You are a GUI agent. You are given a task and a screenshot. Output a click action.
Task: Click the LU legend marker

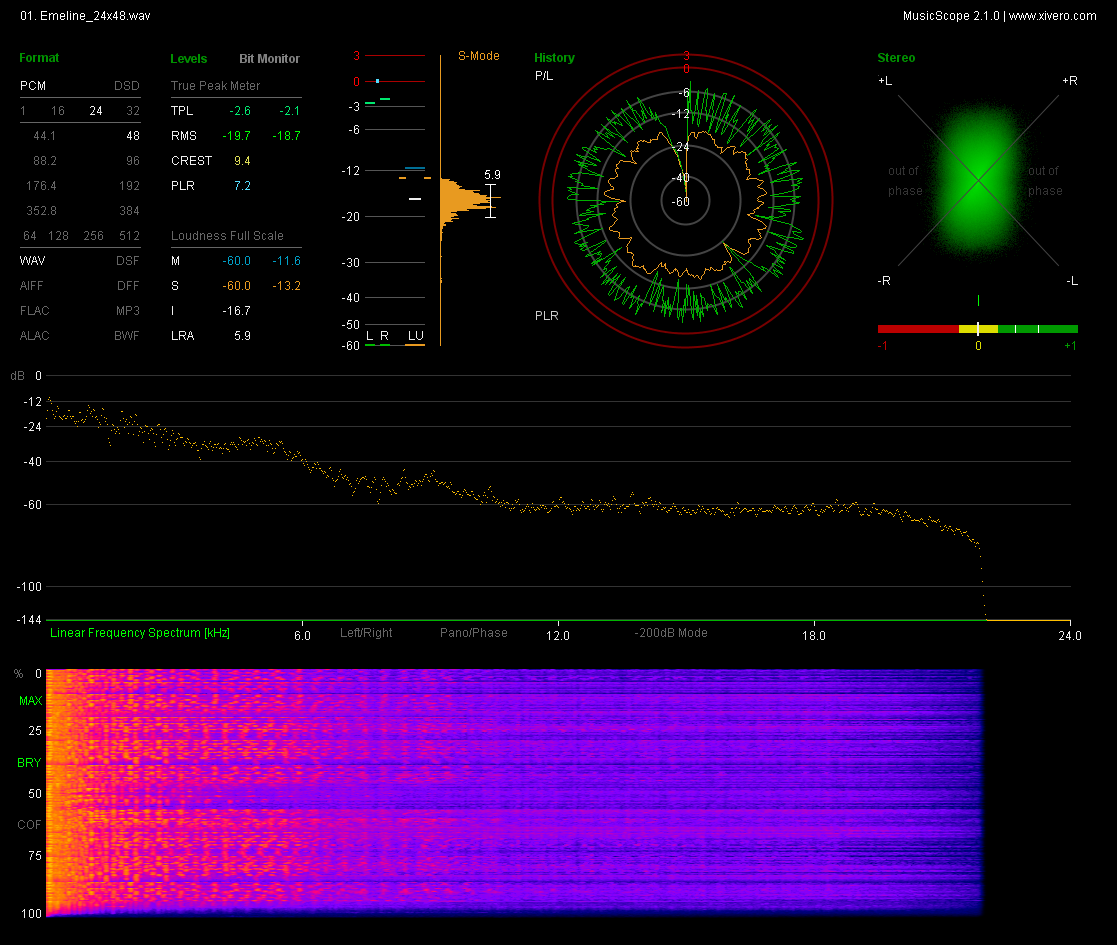414,336
